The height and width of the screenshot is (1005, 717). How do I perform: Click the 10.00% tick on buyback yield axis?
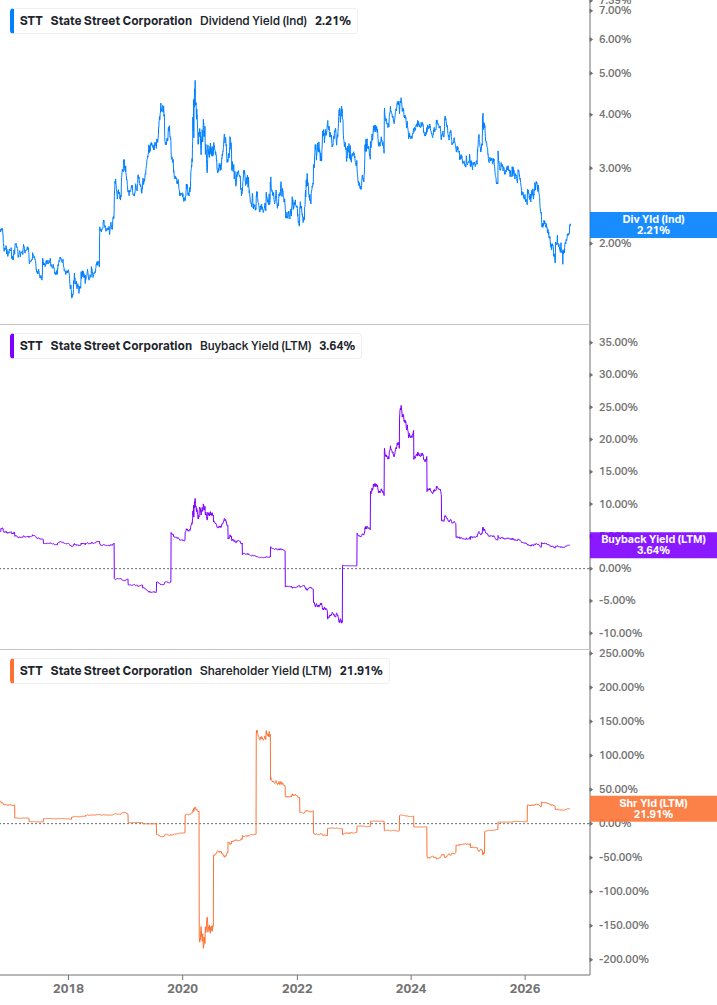[x=618, y=504]
